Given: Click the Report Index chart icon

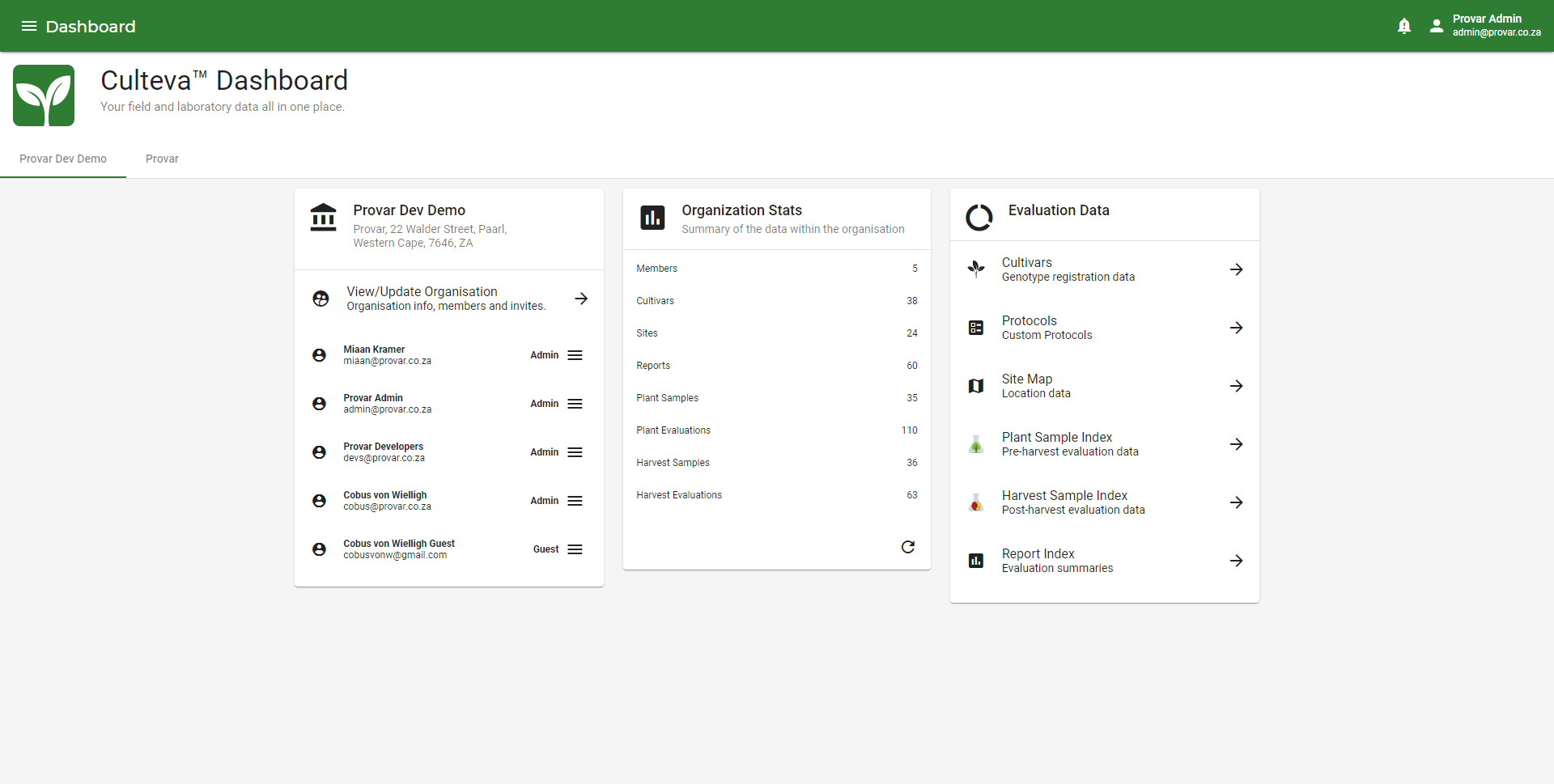Looking at the screenshot, I should [976, 561].
